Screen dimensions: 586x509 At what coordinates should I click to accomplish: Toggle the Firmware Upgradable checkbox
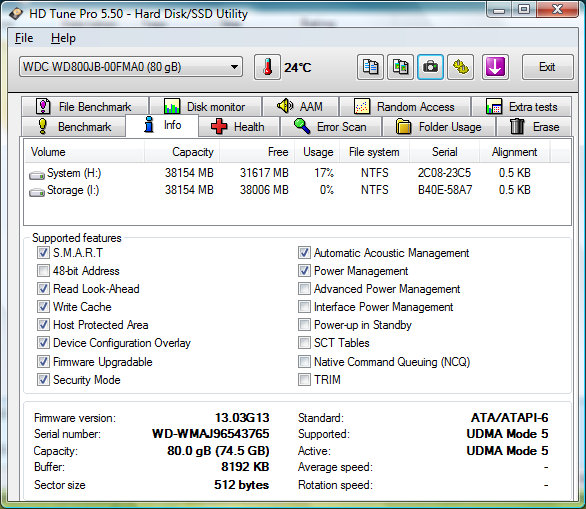click(x=43, y=361)
